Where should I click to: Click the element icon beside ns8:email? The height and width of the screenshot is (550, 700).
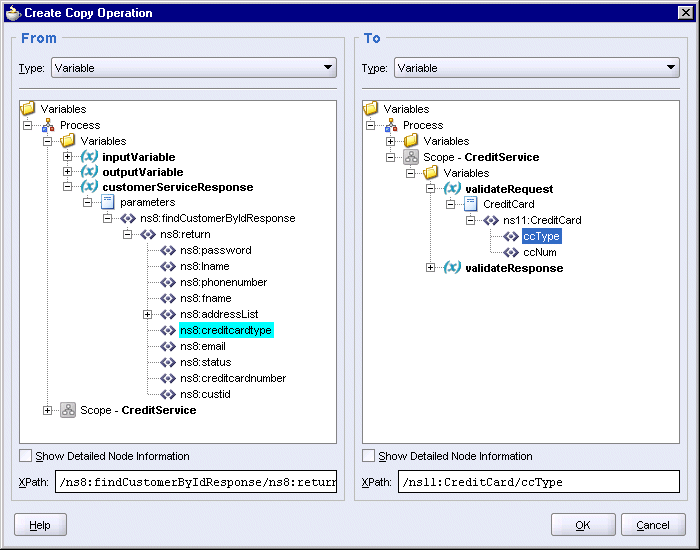pyautogui.click(x=168, y=346)
